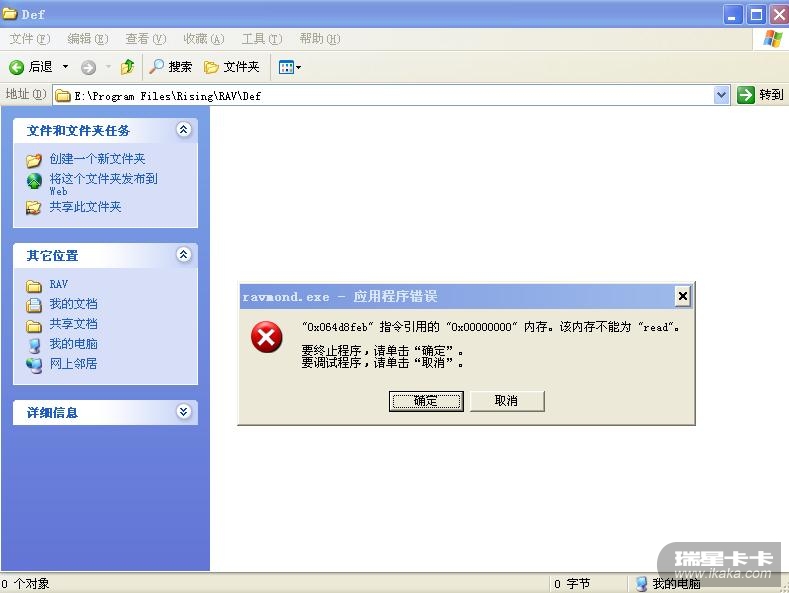Click the green Back arrow icon
This screenshot has height=593, width=789.
pos(16,67)
